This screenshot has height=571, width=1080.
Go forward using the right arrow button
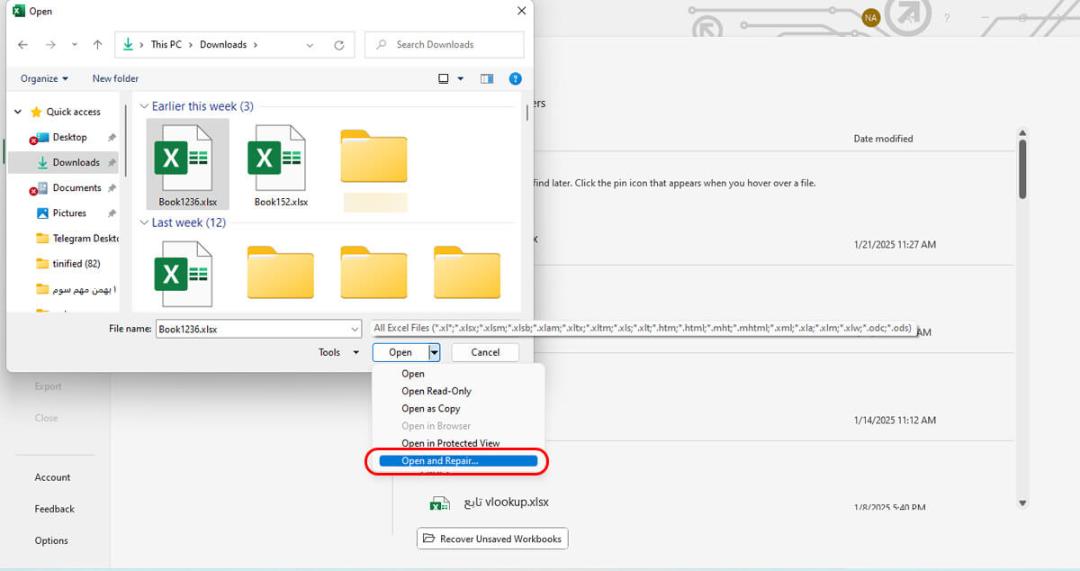[50, 45]
